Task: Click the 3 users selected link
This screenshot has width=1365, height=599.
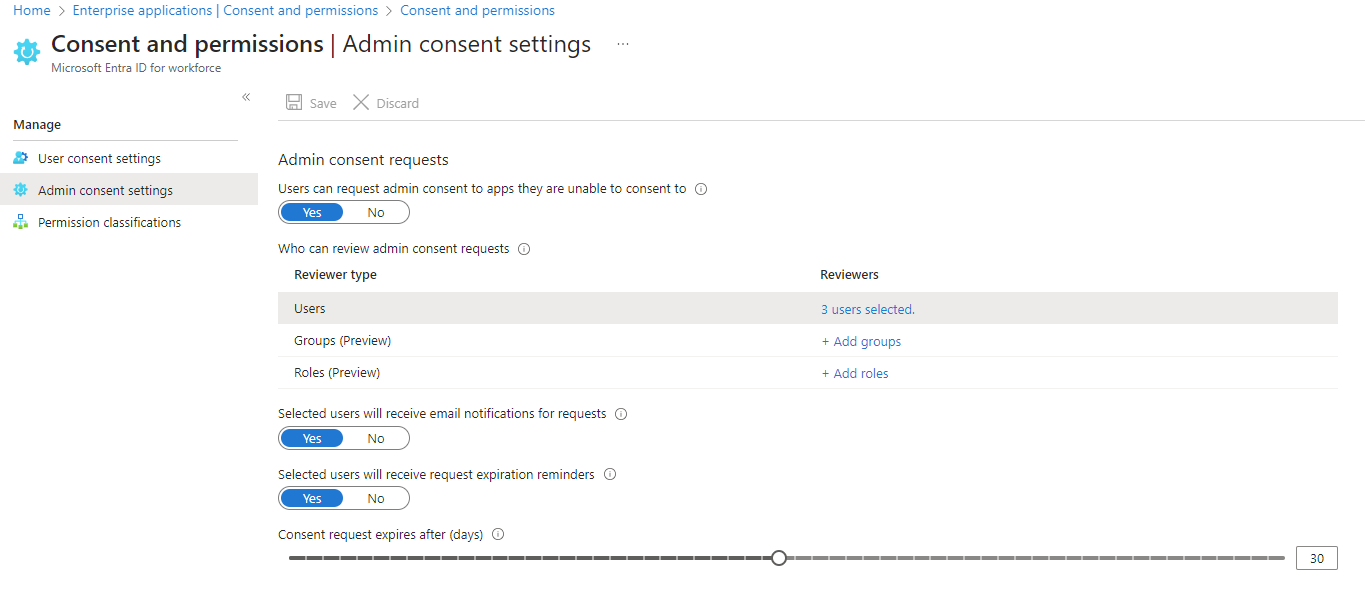Action: point(867,310)
